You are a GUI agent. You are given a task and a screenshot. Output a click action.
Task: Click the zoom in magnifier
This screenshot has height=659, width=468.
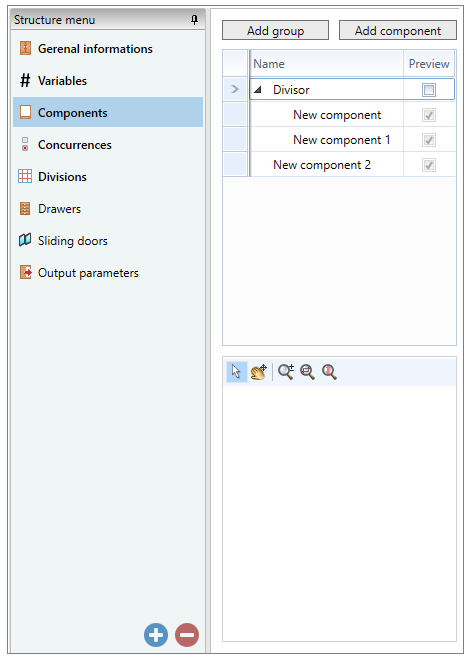[286, 372]
